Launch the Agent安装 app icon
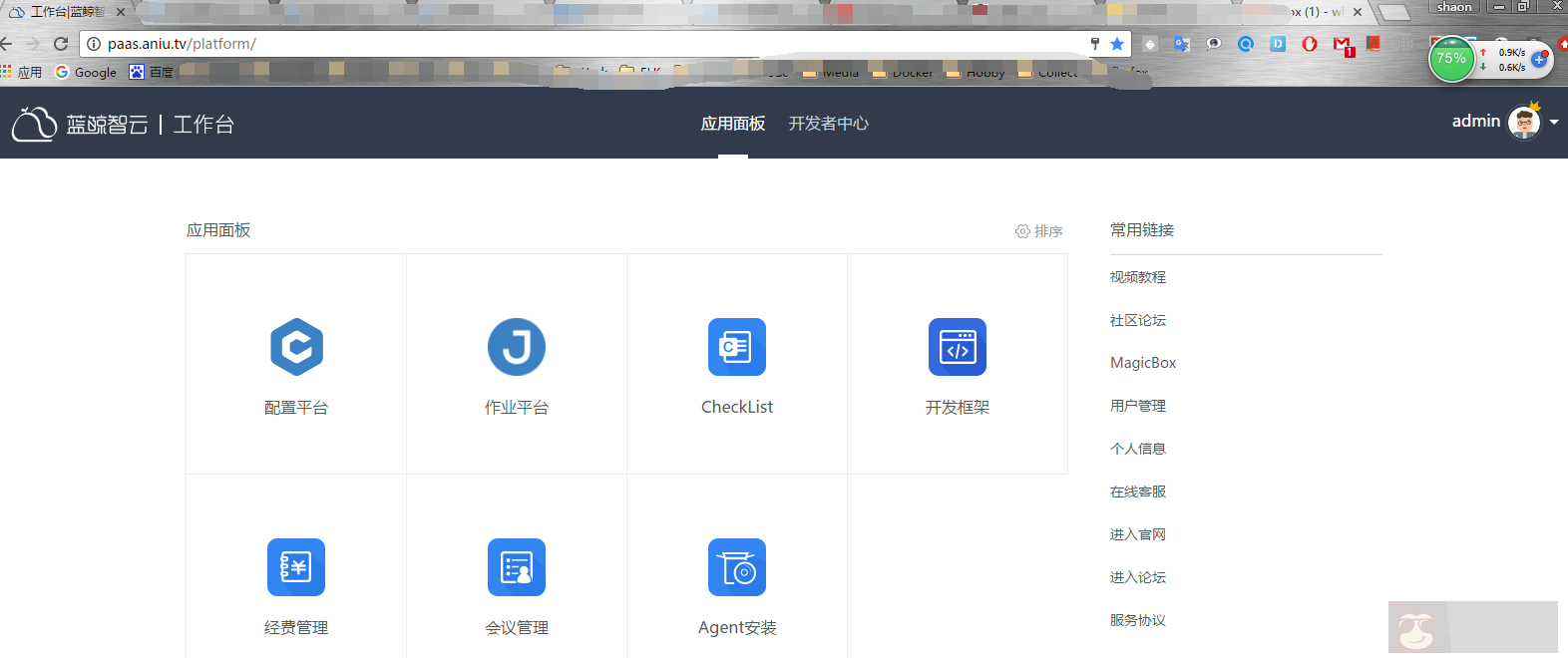1568x658 pixels. pyautogui.click(x=737, y=567)
